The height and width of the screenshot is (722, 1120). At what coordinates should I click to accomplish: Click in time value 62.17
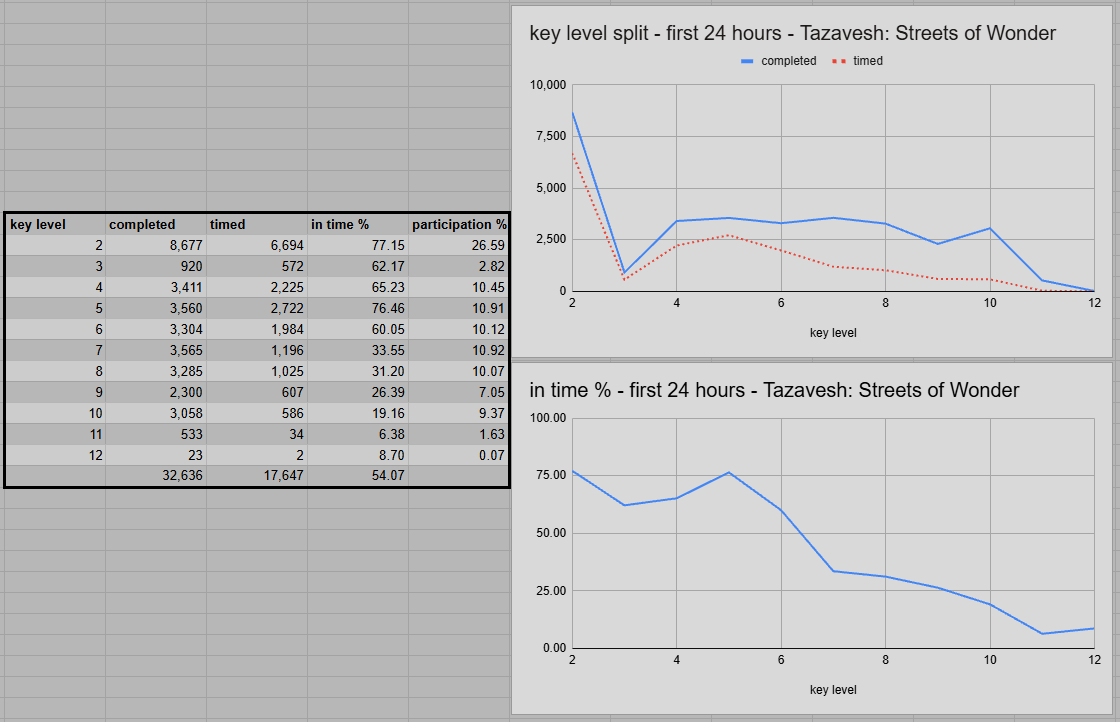click(358, 266)
